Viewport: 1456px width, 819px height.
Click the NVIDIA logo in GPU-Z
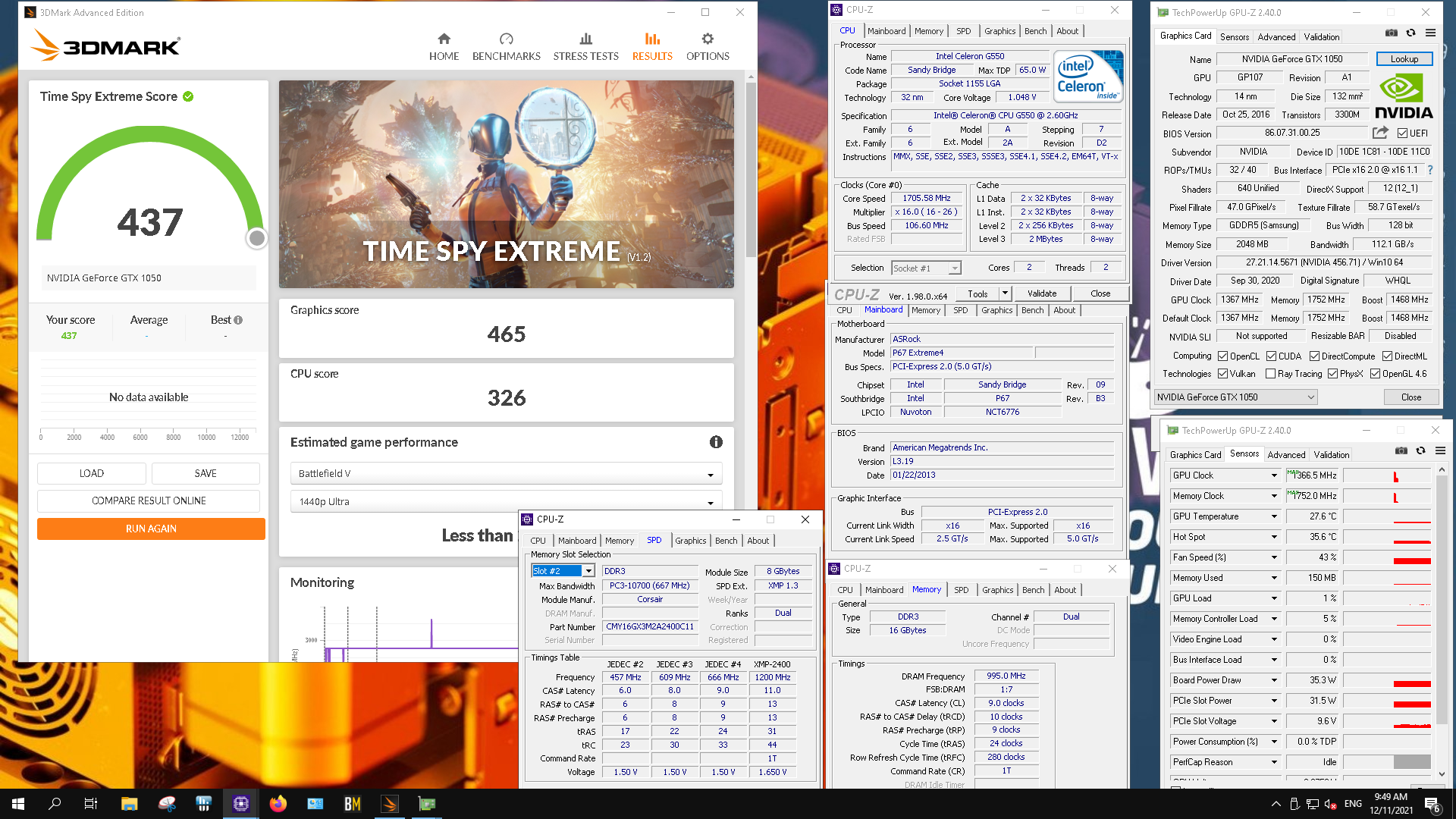pos(1404,96)
